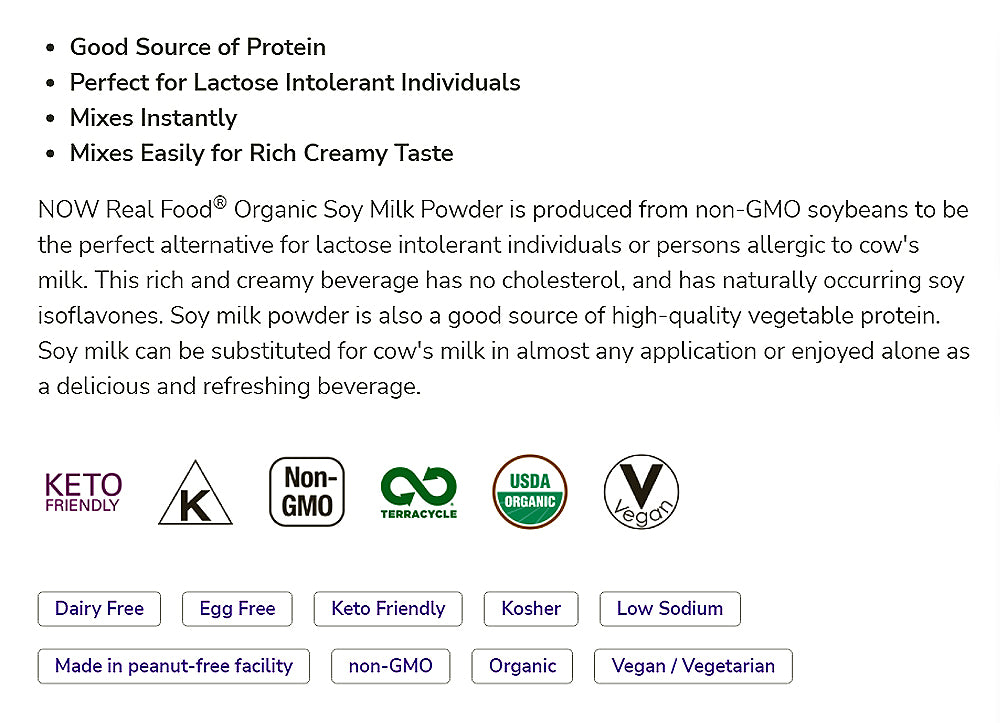Click the 'Good Source of Protein' bullet

(198, 47)
